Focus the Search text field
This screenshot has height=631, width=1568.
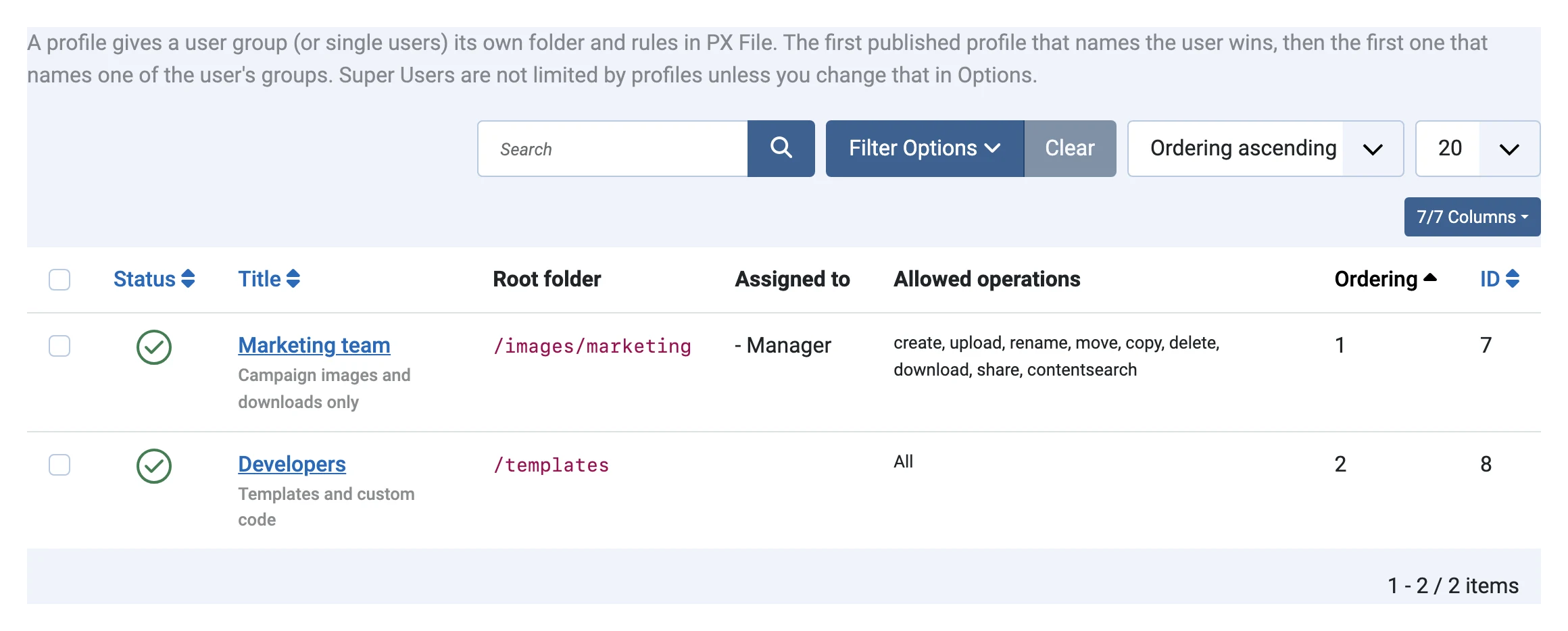(x=613, y=149)
